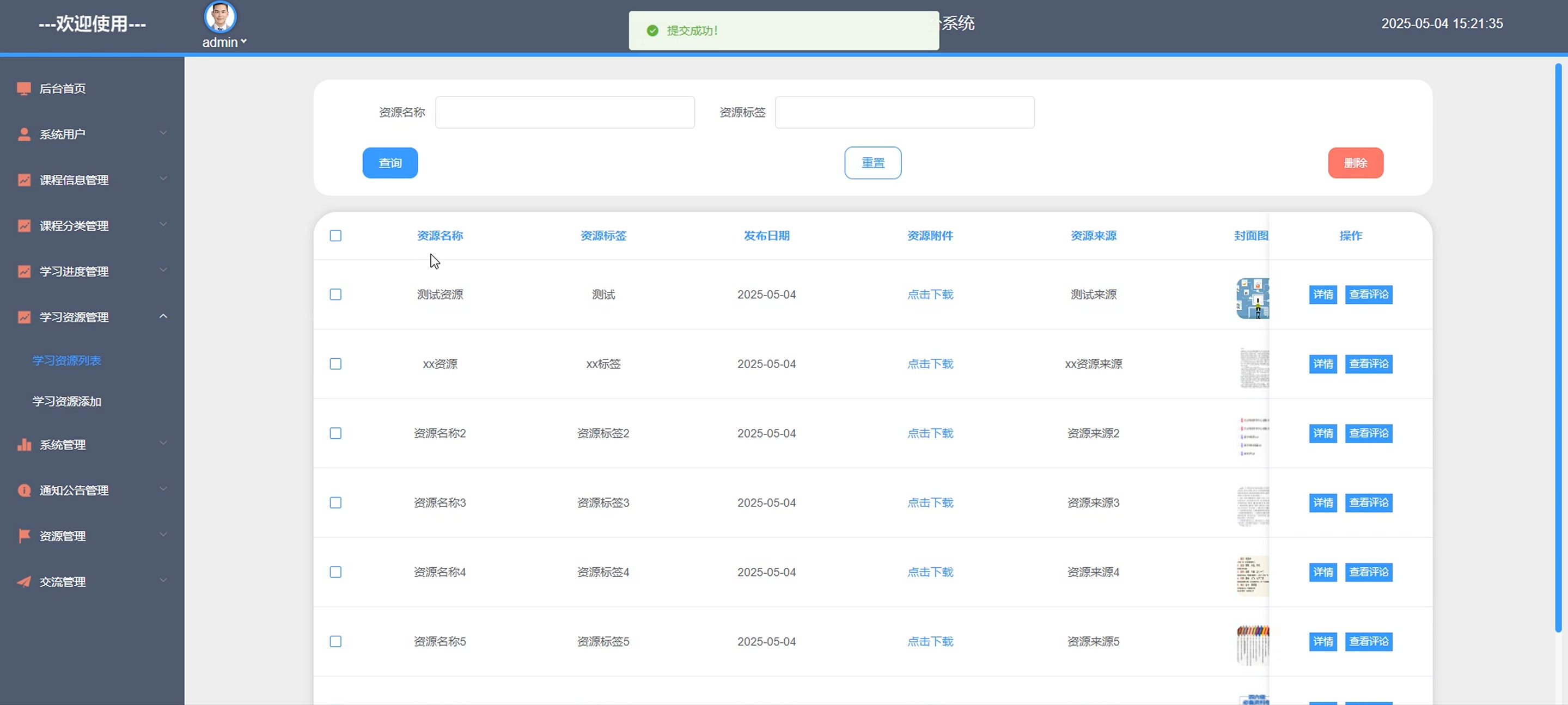Click the red 删除 button

pos(1356,163)
